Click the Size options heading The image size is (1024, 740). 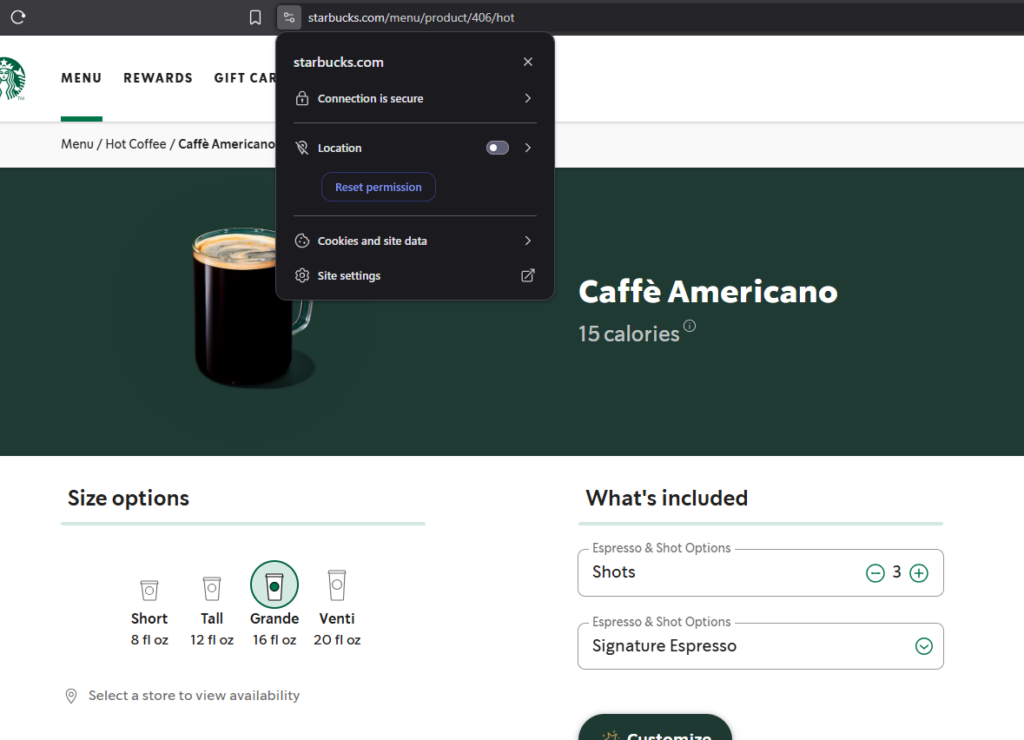point(129,498)
